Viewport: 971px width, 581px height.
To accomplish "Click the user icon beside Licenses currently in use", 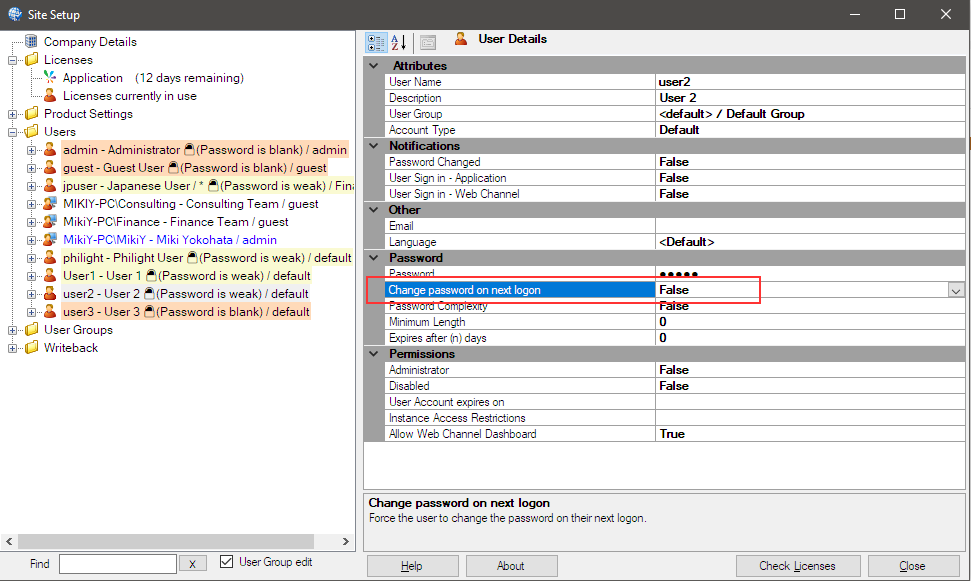I will pyautogui.click(x=50, y=95).
